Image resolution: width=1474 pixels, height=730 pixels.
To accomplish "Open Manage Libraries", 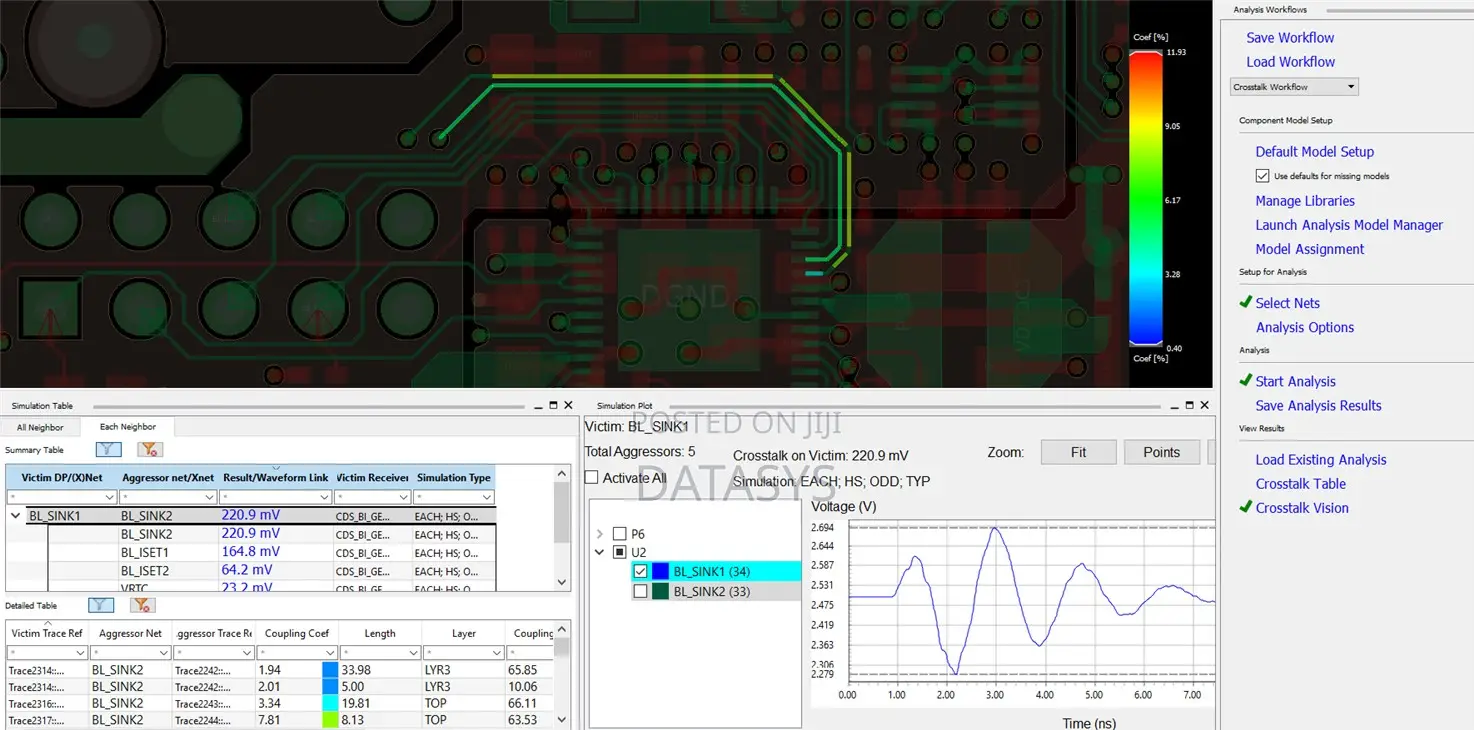I will [x=1305, y=201].
